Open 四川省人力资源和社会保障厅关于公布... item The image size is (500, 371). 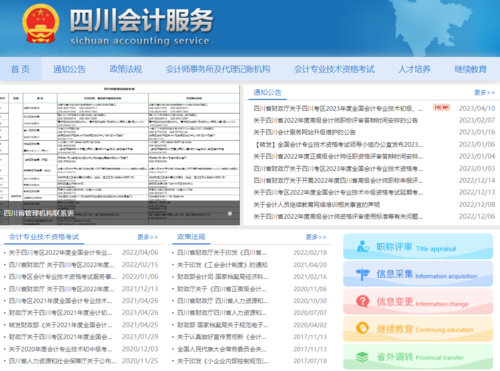click(x=62, y=361)
